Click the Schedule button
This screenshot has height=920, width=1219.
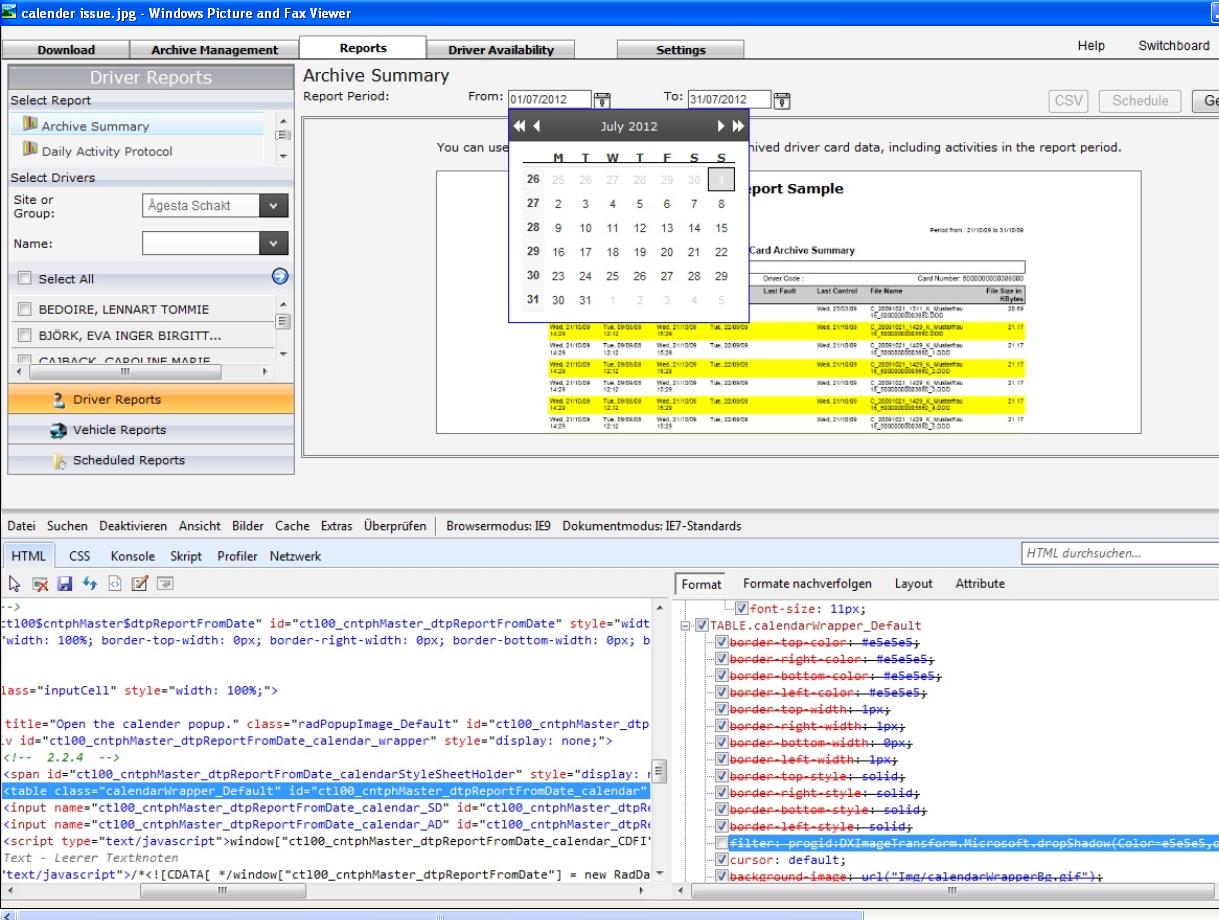tap(1139, 101)
